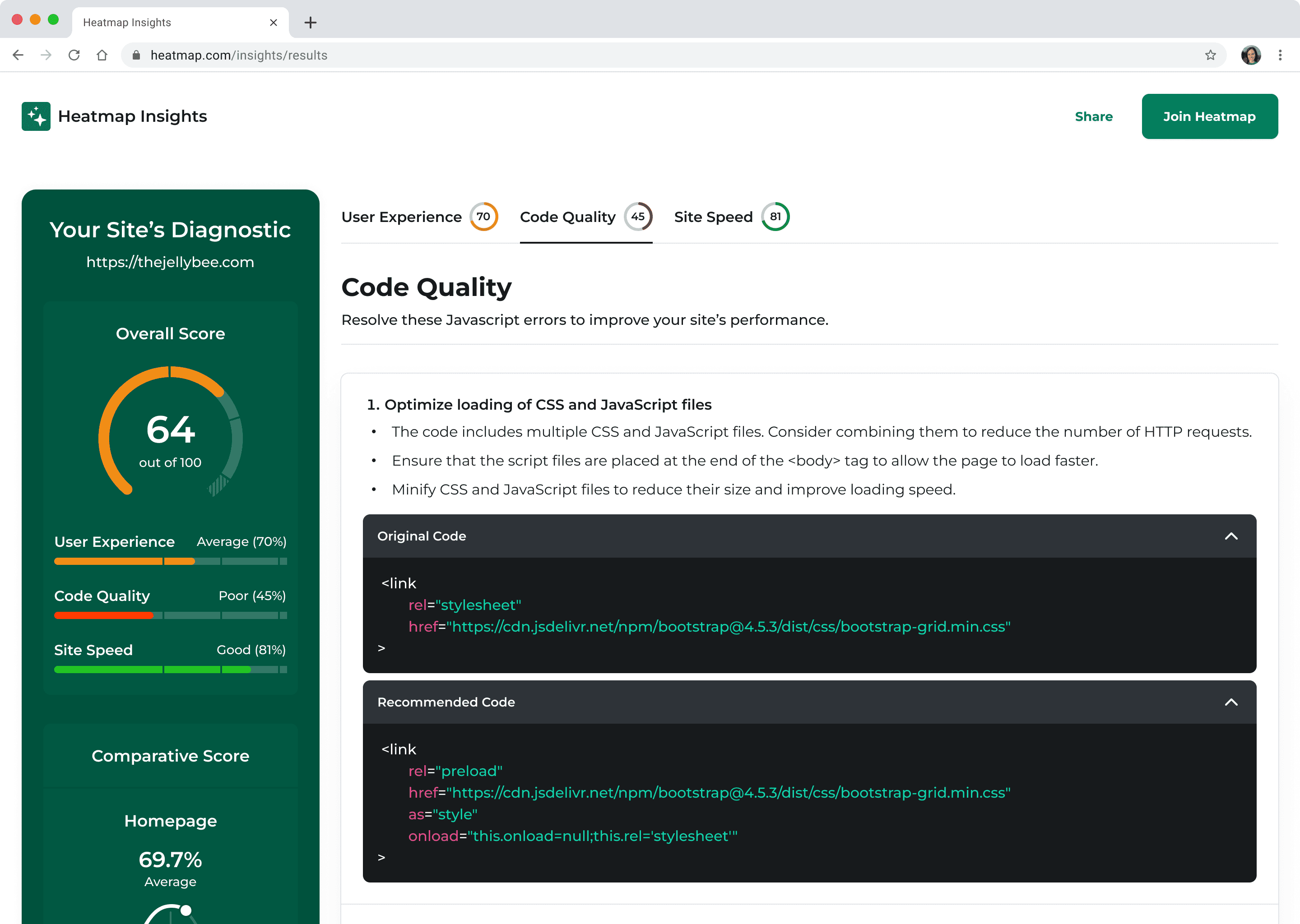Reload the page with the refresh icon
This screenshot has height=924, width=1300.
point(74,55)
